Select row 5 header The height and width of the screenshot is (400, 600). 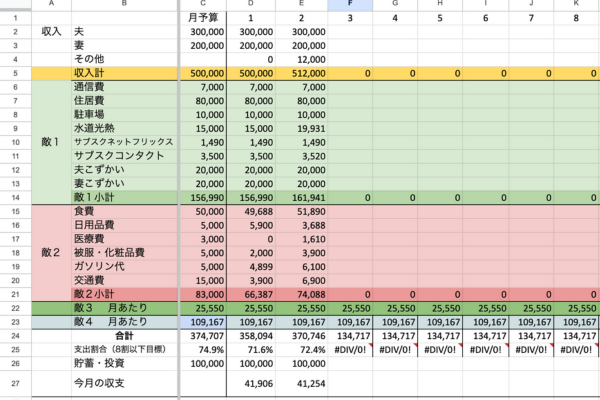15,73
